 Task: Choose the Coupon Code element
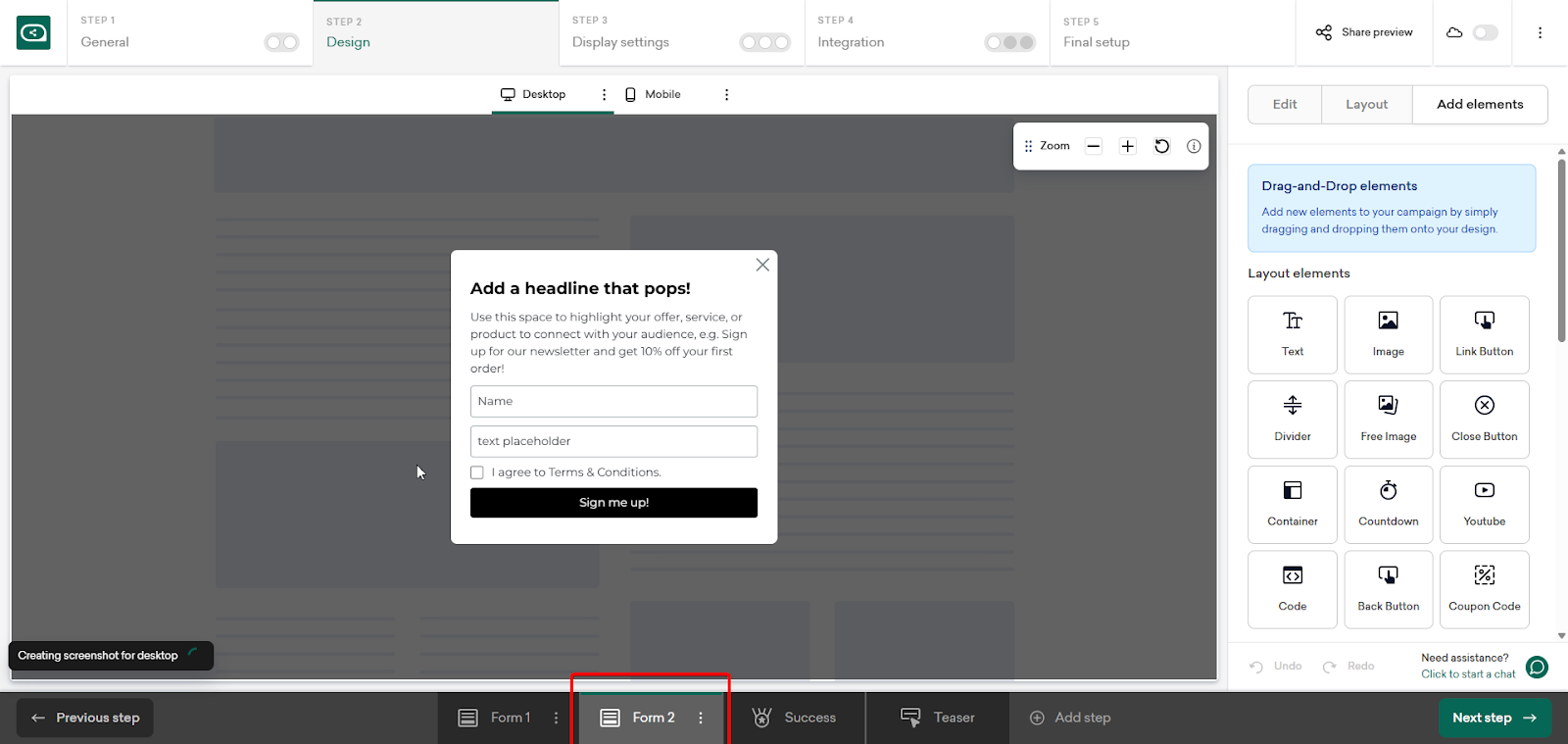(x=1484, y=589)
